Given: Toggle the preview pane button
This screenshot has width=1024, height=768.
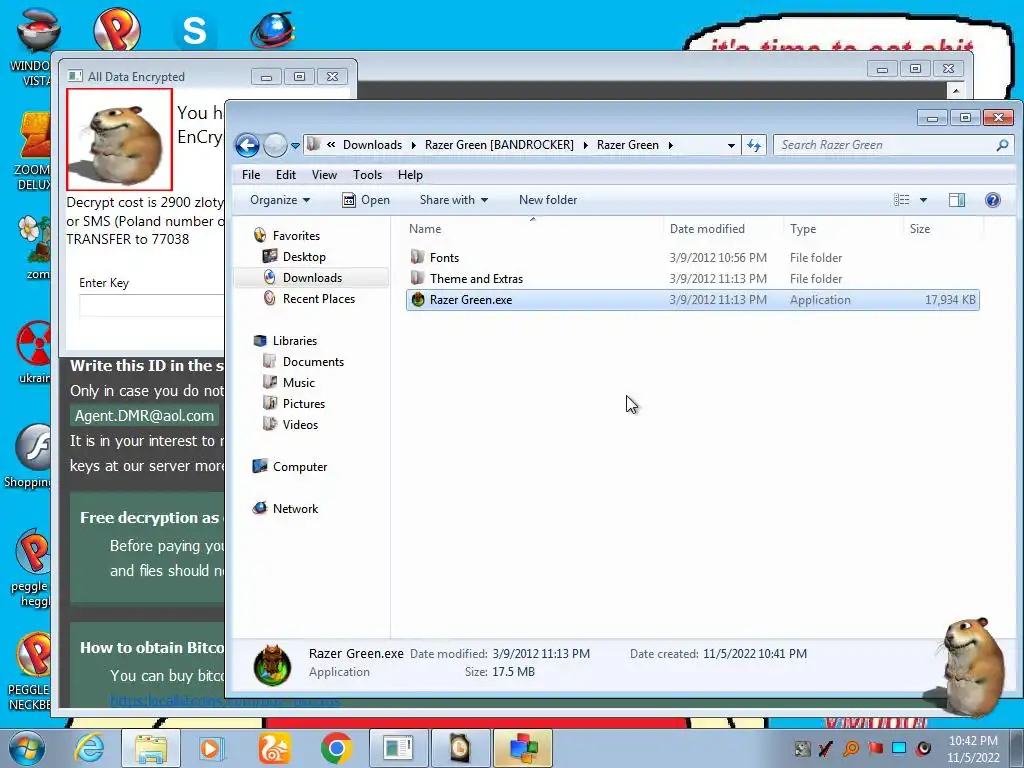Looking at the screenshot, I should tap(957, 200).
